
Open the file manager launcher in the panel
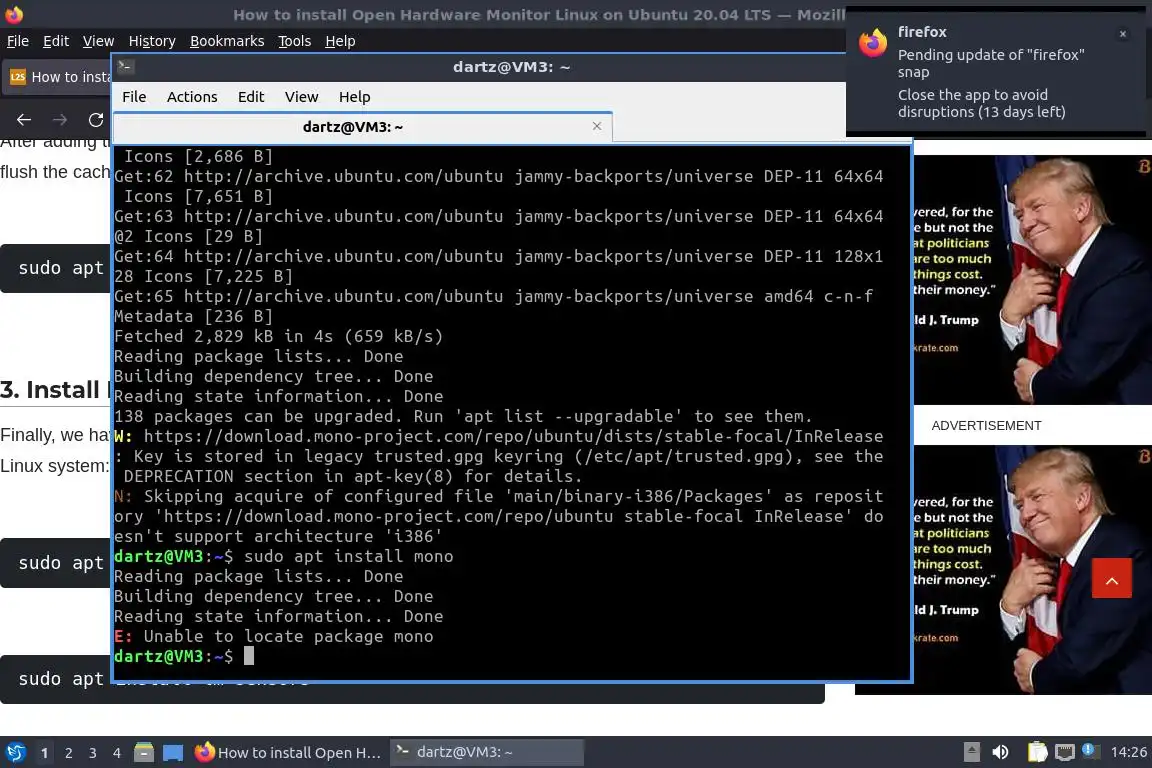144,753
